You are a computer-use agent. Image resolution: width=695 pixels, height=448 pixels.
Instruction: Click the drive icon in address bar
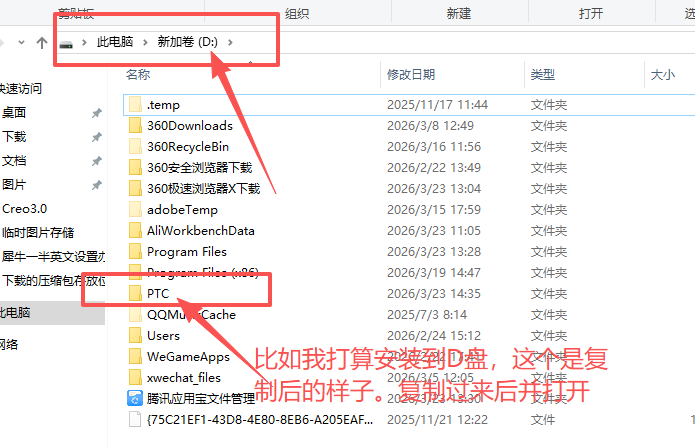(x=66, y=44)
